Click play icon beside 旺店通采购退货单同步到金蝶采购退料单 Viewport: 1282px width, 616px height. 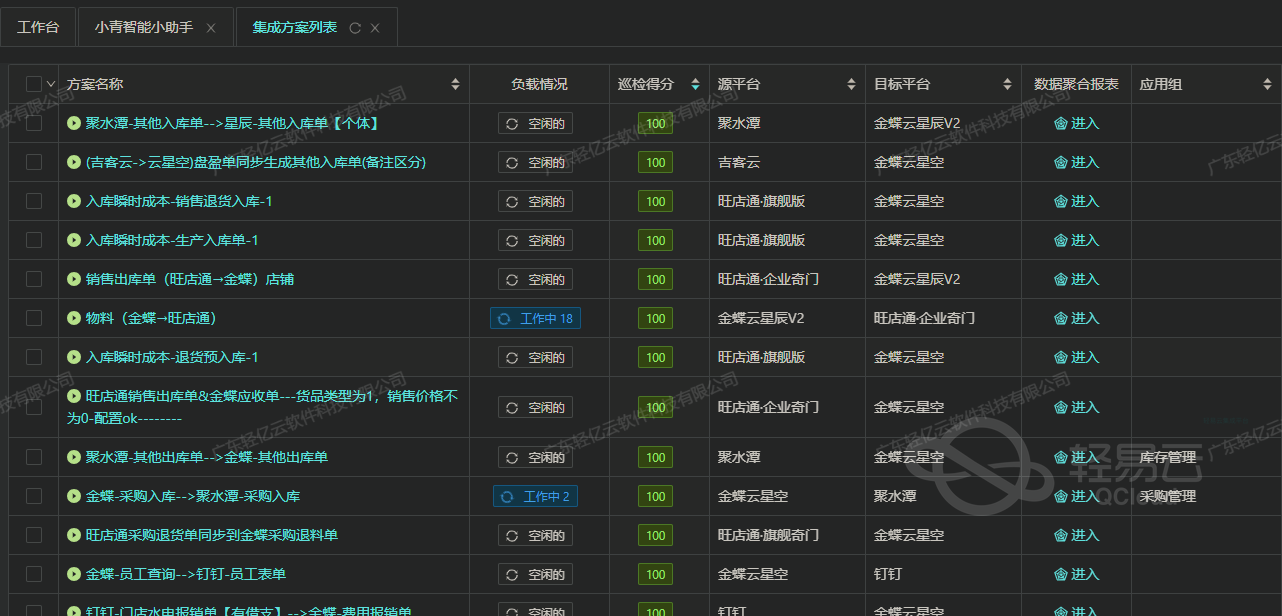click(74, 535)
